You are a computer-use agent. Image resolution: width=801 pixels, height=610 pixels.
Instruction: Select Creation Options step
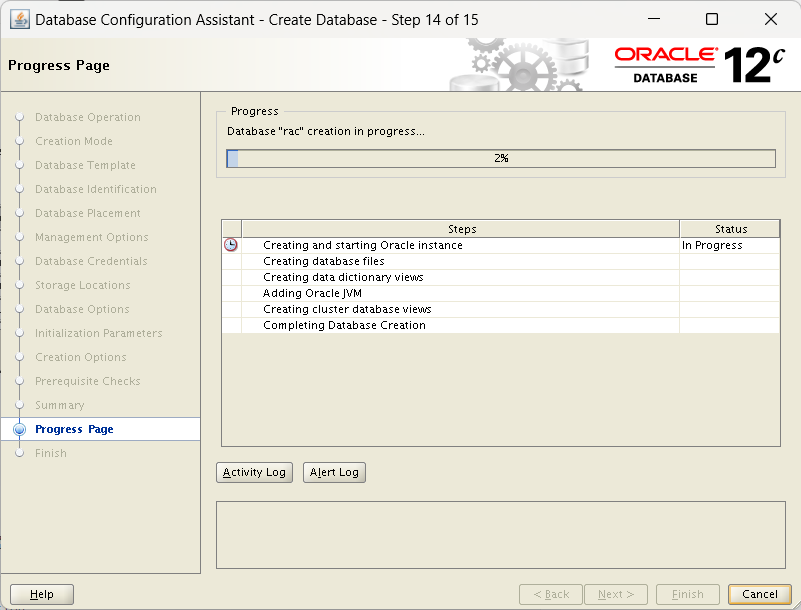(81, 358)
